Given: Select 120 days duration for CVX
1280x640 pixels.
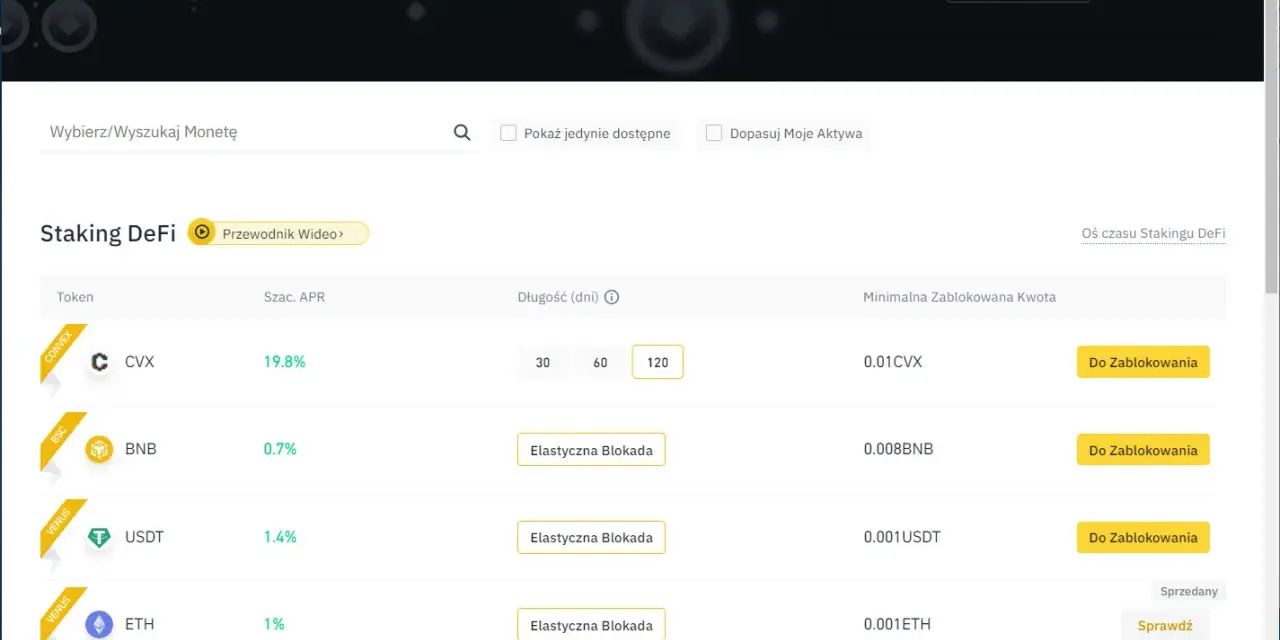Looking at the screenshot, I should (x=658, y=362).
